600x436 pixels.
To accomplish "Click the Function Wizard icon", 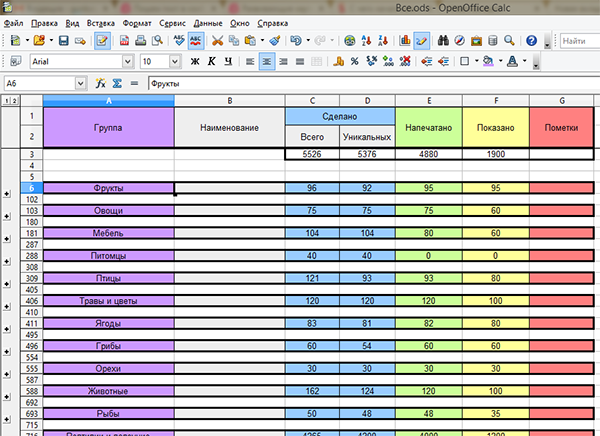I will pyautogui.click(x=101, y=84).
